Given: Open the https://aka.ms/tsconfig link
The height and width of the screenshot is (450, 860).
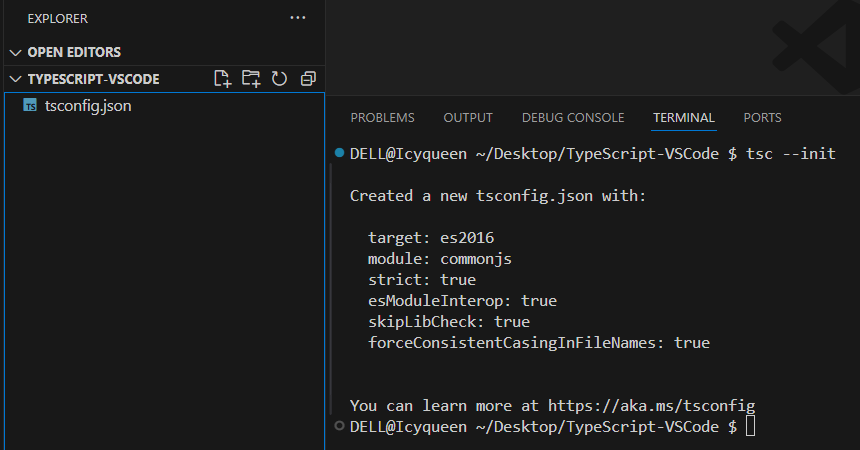Looking at the screenshot, I should pyautogui.click(x=651, y=405).
